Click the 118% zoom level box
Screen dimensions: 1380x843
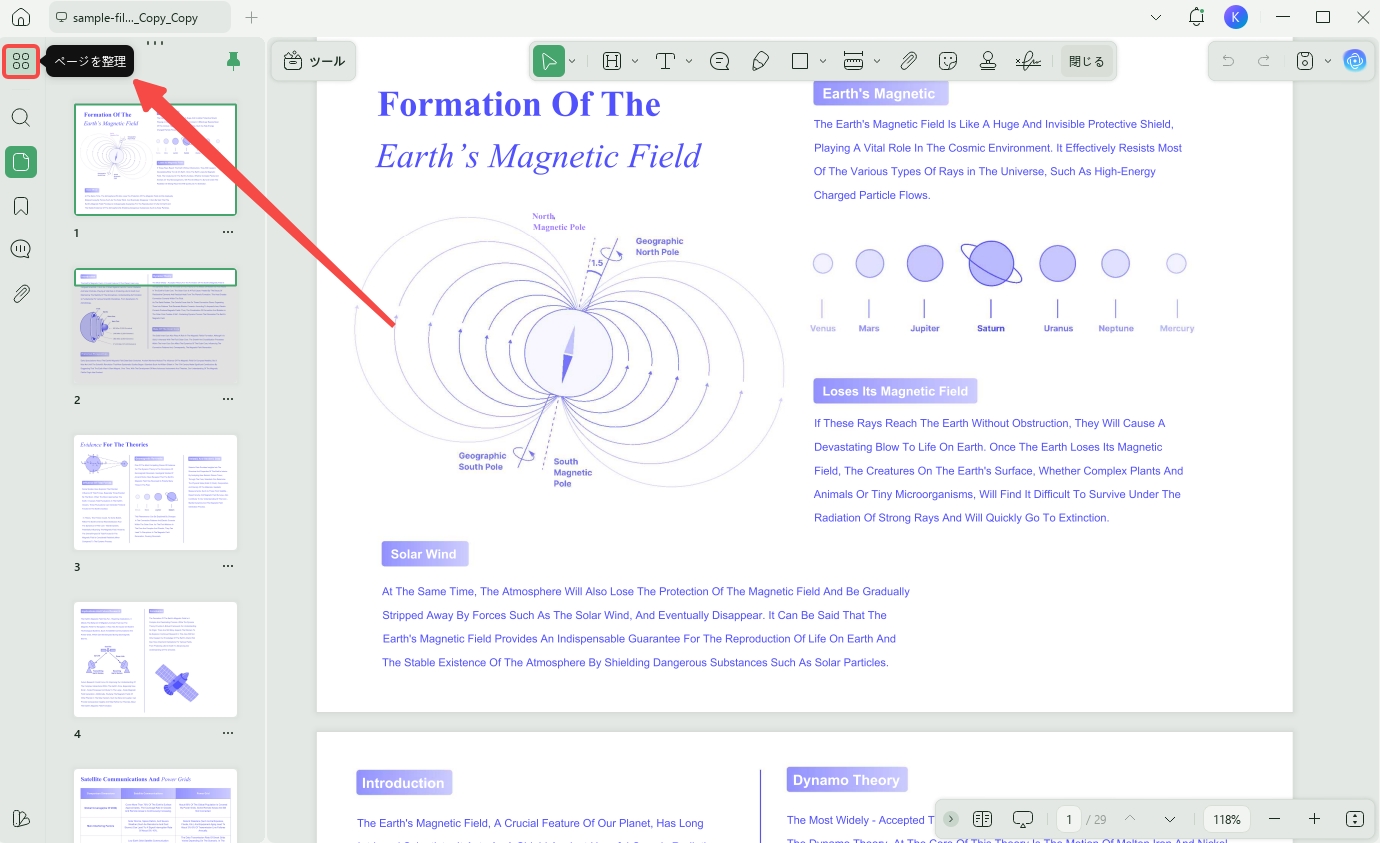[x=1227, y=819]
